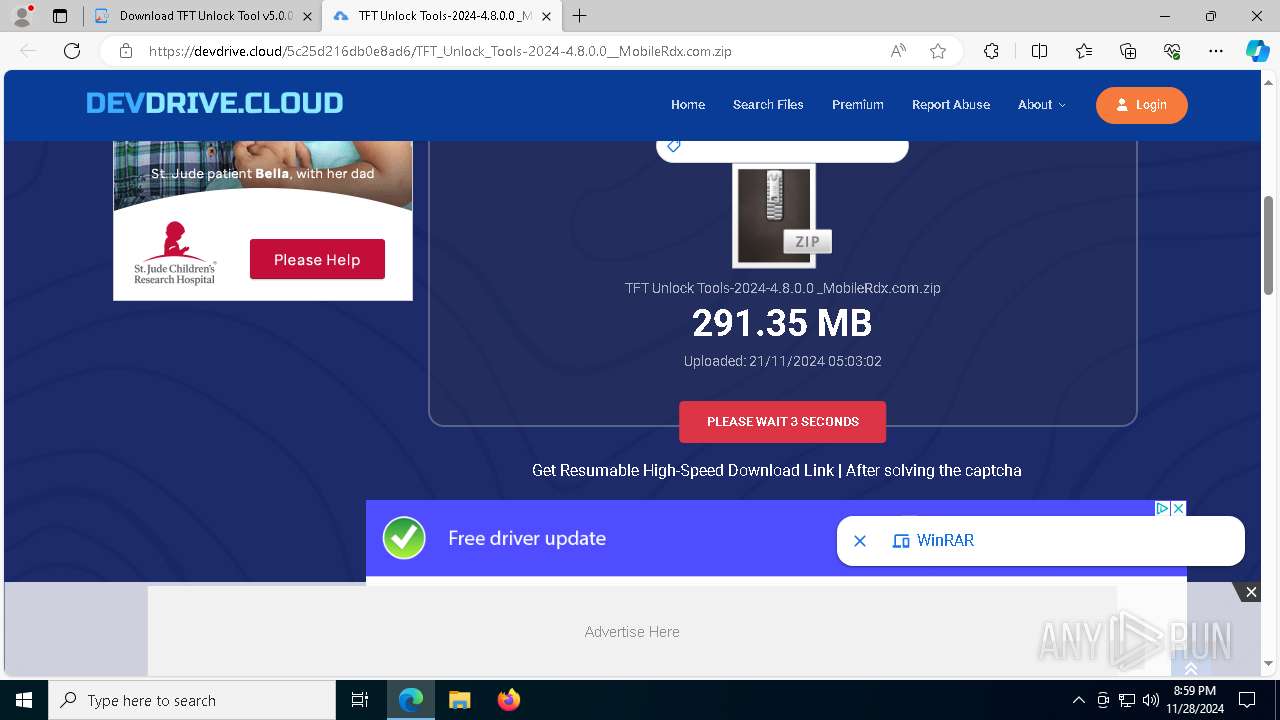Screen dimensions: 1280x720
Task: Open the Home menu item
Action: pos(688,104)
